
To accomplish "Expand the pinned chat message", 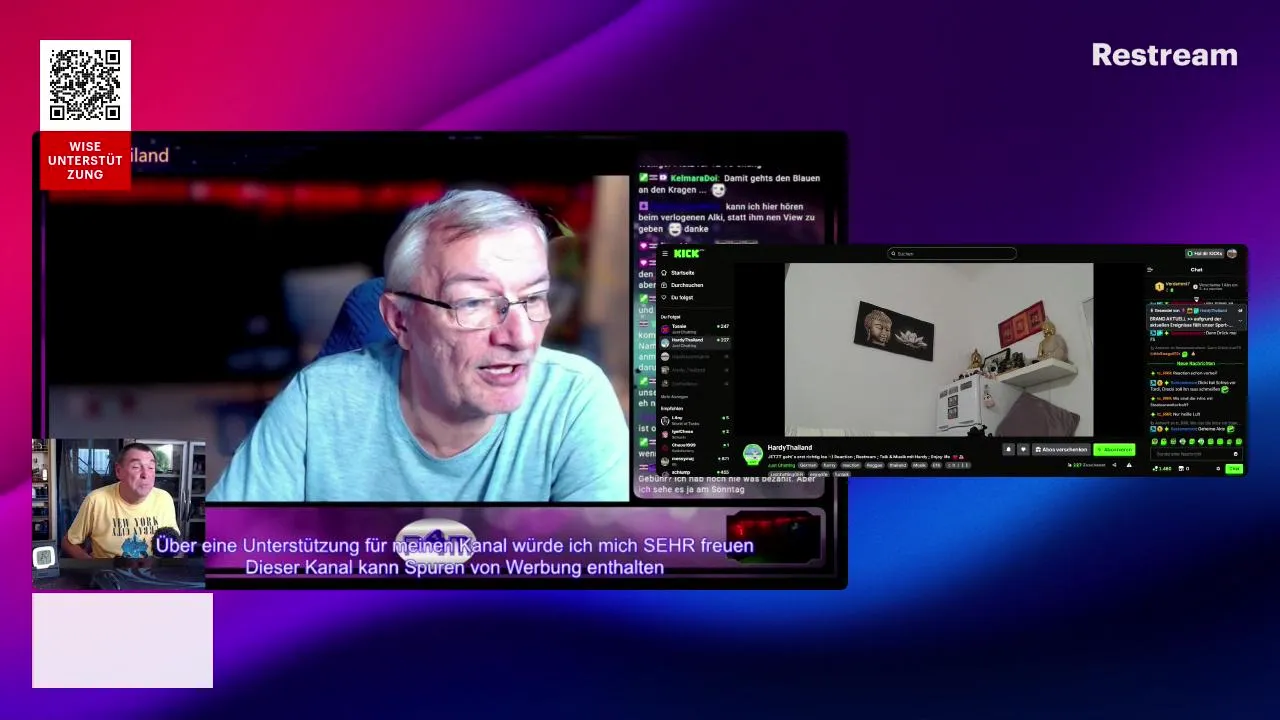I will pyautogui.click(x=1240, y=321).
